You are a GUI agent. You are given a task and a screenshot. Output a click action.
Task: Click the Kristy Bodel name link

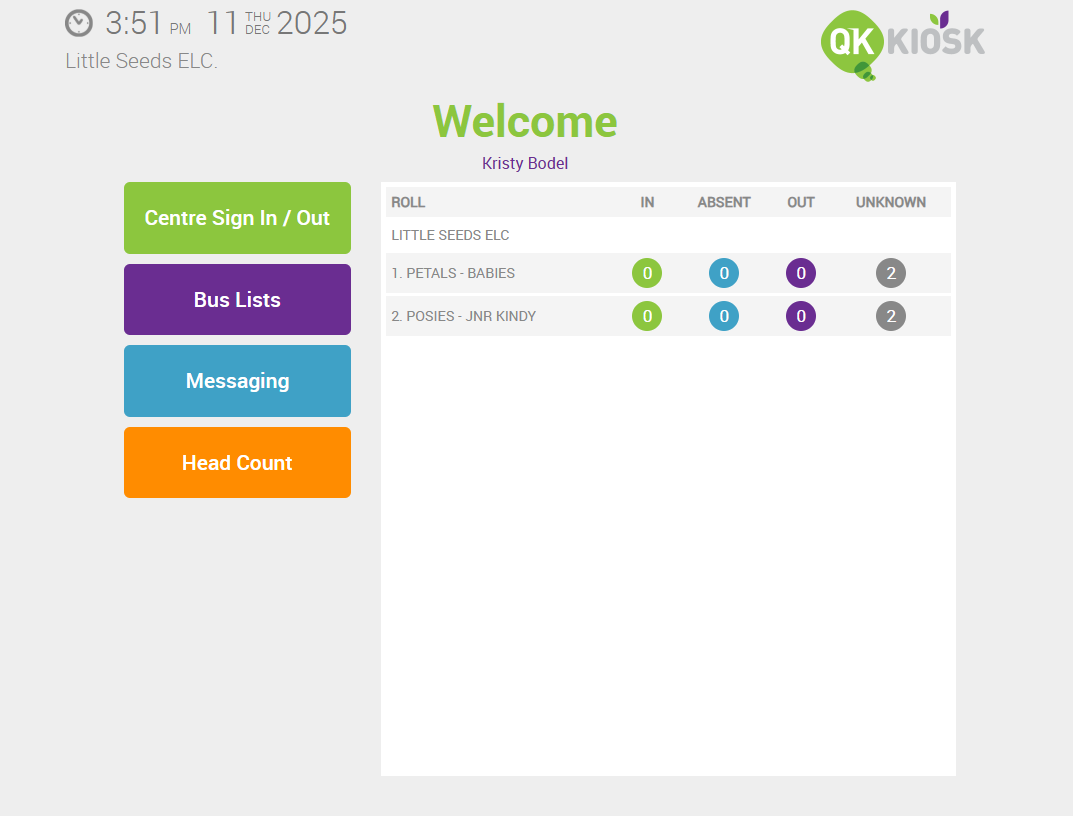click(x=524, y=163)
